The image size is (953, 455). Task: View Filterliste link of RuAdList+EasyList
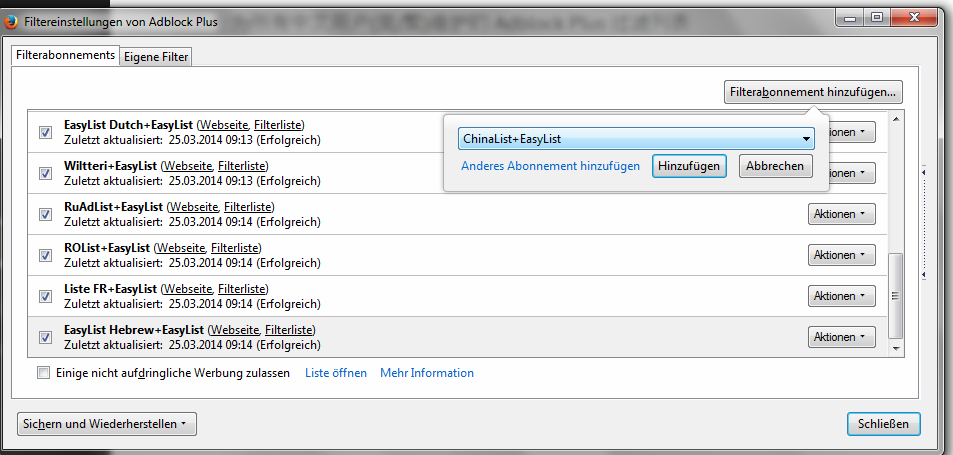tap(247, 207)
